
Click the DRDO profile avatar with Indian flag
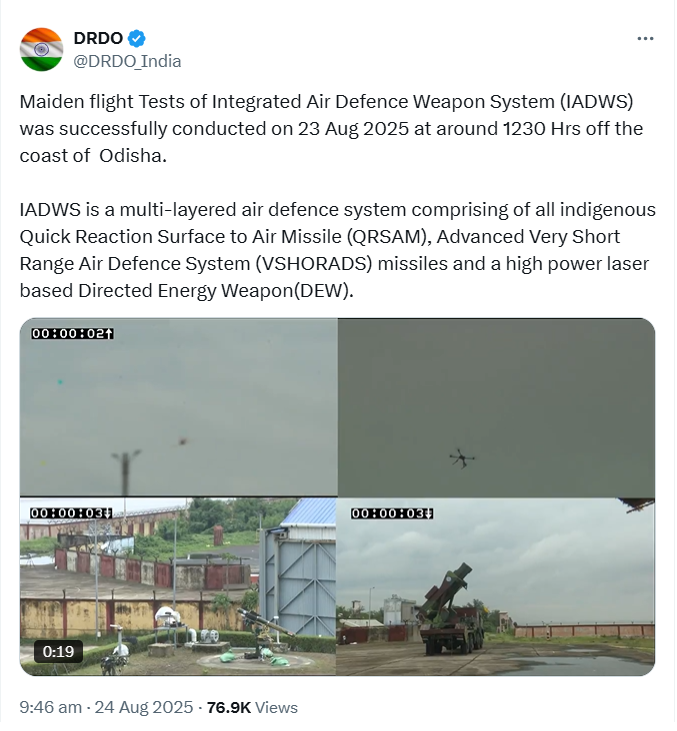41,49
